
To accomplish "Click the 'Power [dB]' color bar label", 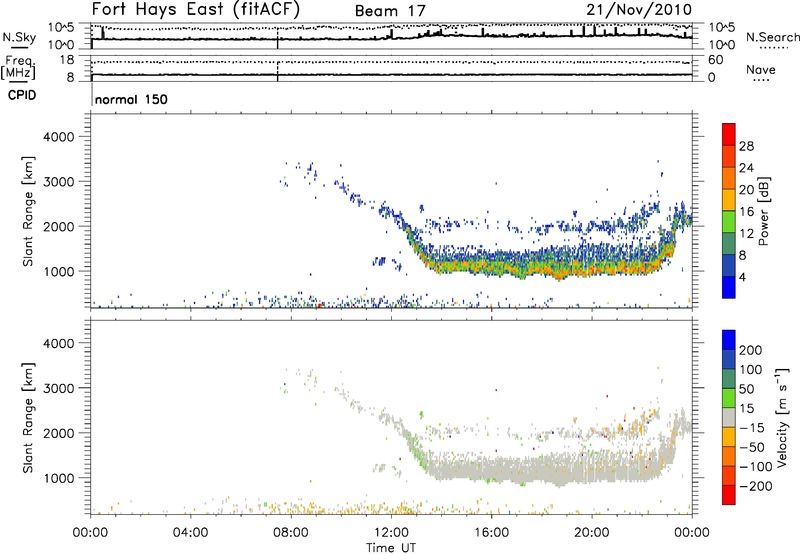I will (763, 211).
